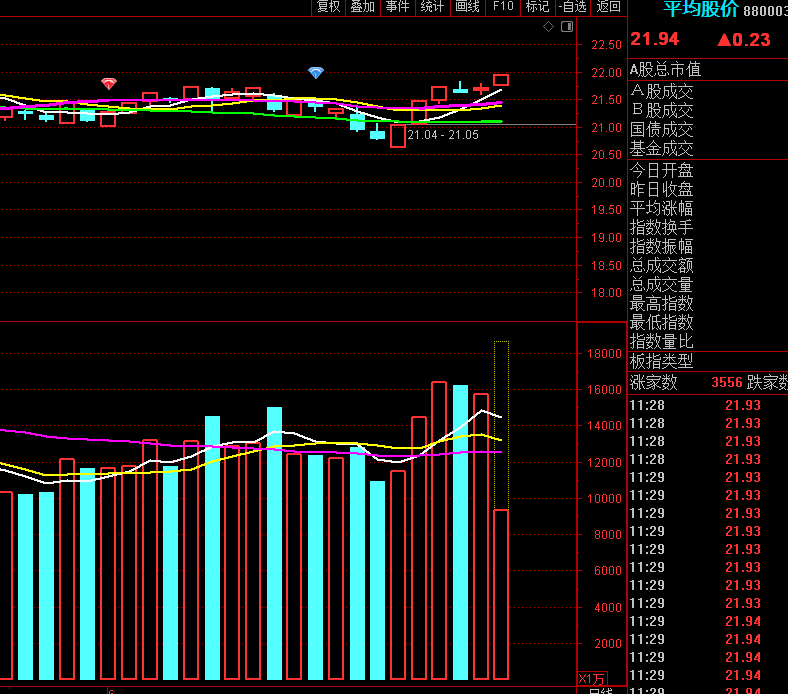Click the 返回 back button
The image size is (788, 694).
click(x=608, y=7)
